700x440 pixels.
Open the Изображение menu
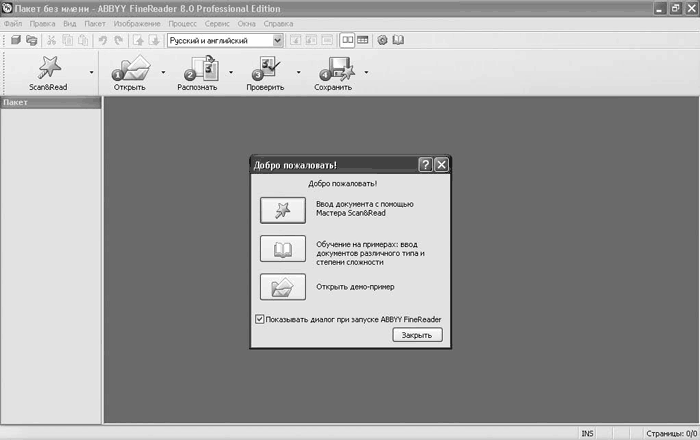[137, 24]
